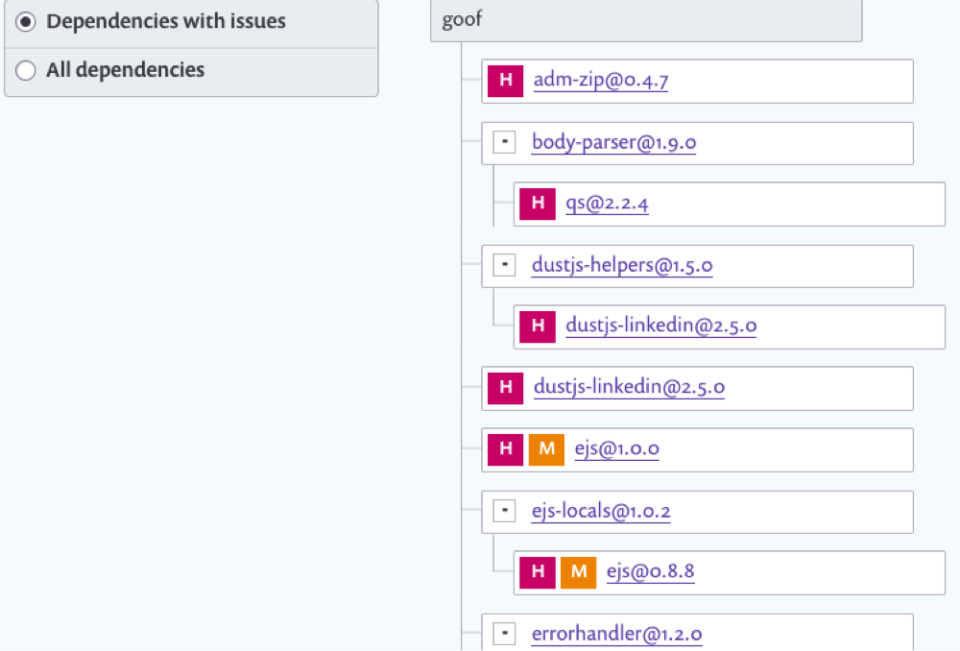Collapse the ejs-locals@1.0.2 node
This screenshot has height=651, width=960.
click(504, 511)
